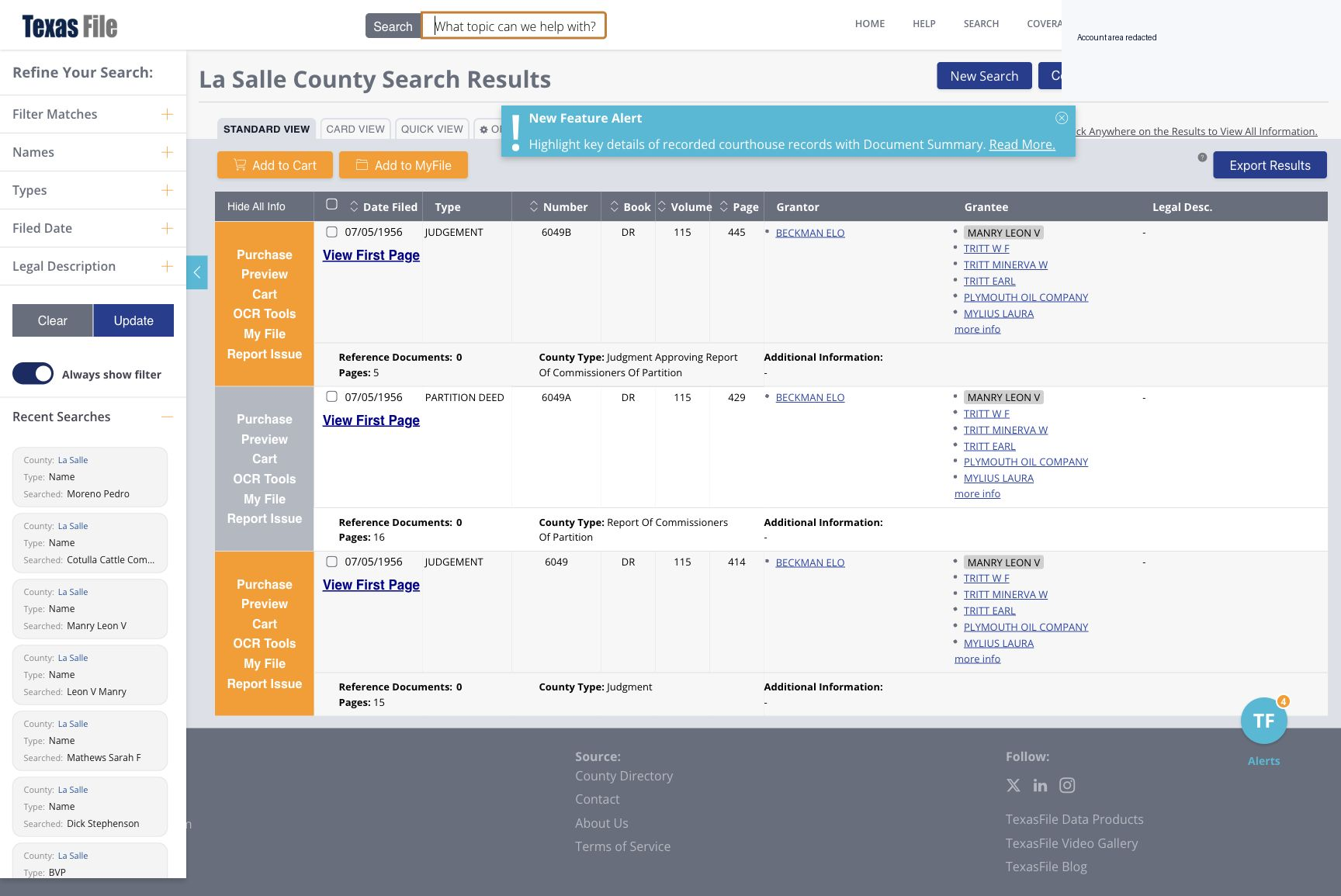
Task: Expand the Filed Date filter section
Action: pos(167,228)
